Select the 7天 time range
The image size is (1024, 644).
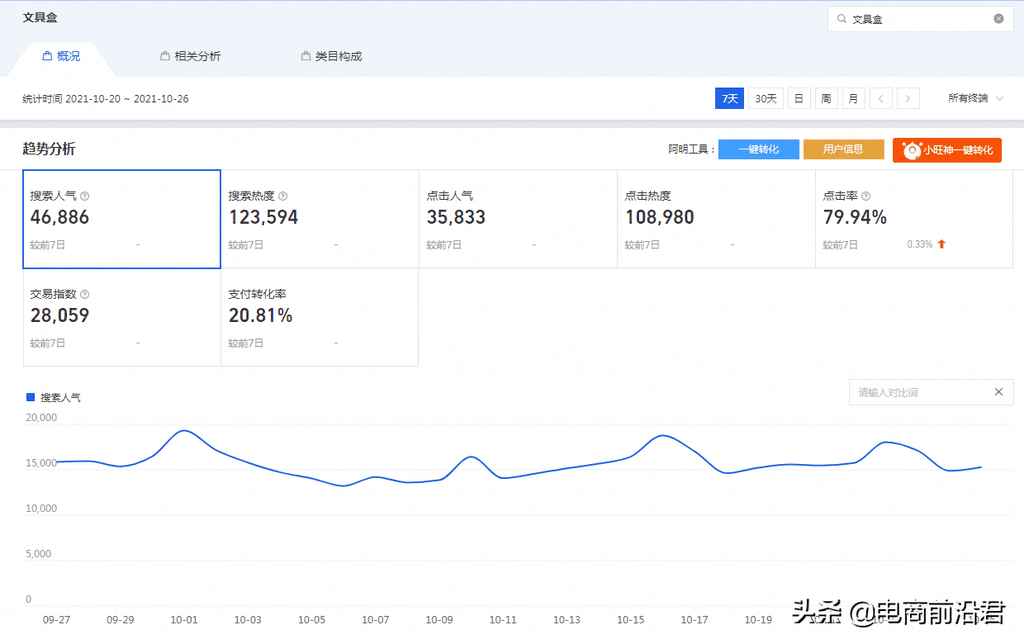[x=729, y=99]
